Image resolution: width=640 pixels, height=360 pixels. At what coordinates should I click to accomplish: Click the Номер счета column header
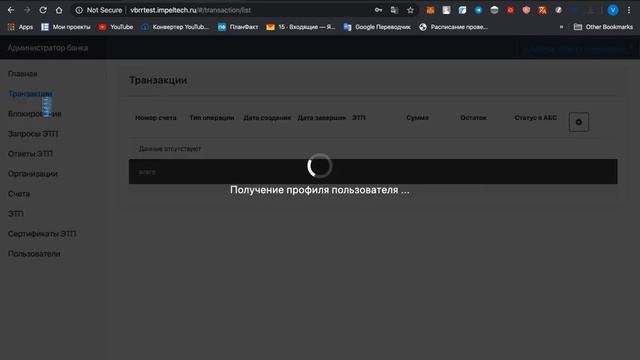click(156, 118)
